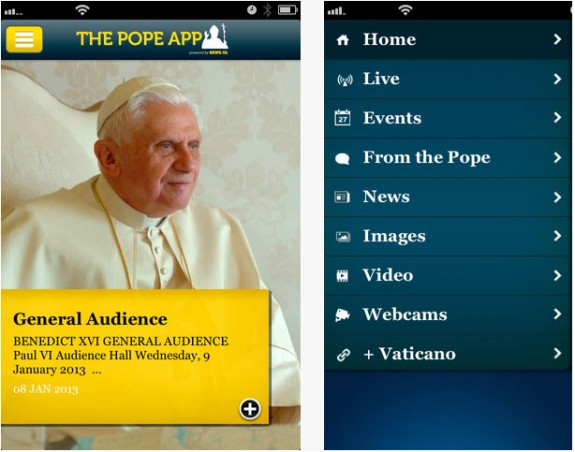Expand the General Audience plus button
Screen dimensions: 575x452
pyautogui.click(x=250, y=409)
